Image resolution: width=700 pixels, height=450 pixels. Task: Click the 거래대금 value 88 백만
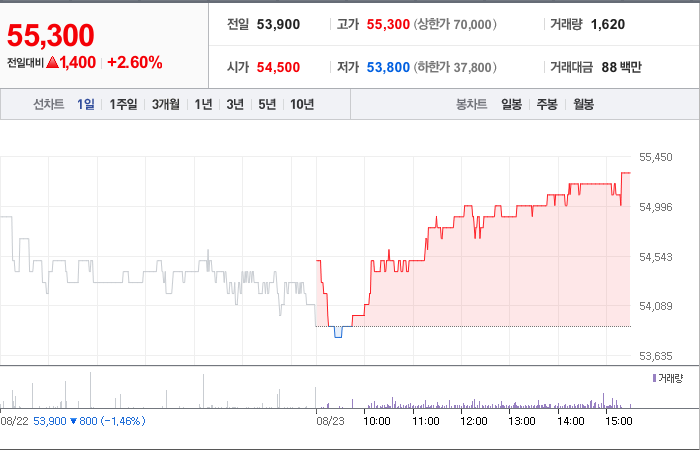click(x=621, y=67)
